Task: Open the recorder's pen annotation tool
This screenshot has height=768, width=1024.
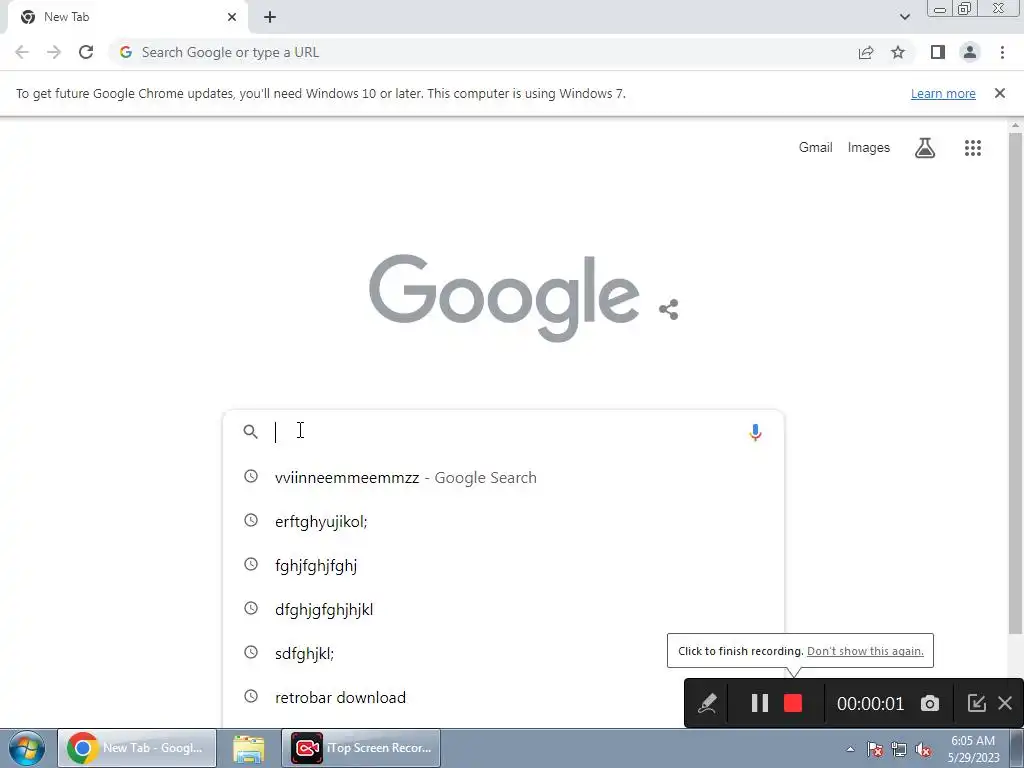Action: point(707,703)
